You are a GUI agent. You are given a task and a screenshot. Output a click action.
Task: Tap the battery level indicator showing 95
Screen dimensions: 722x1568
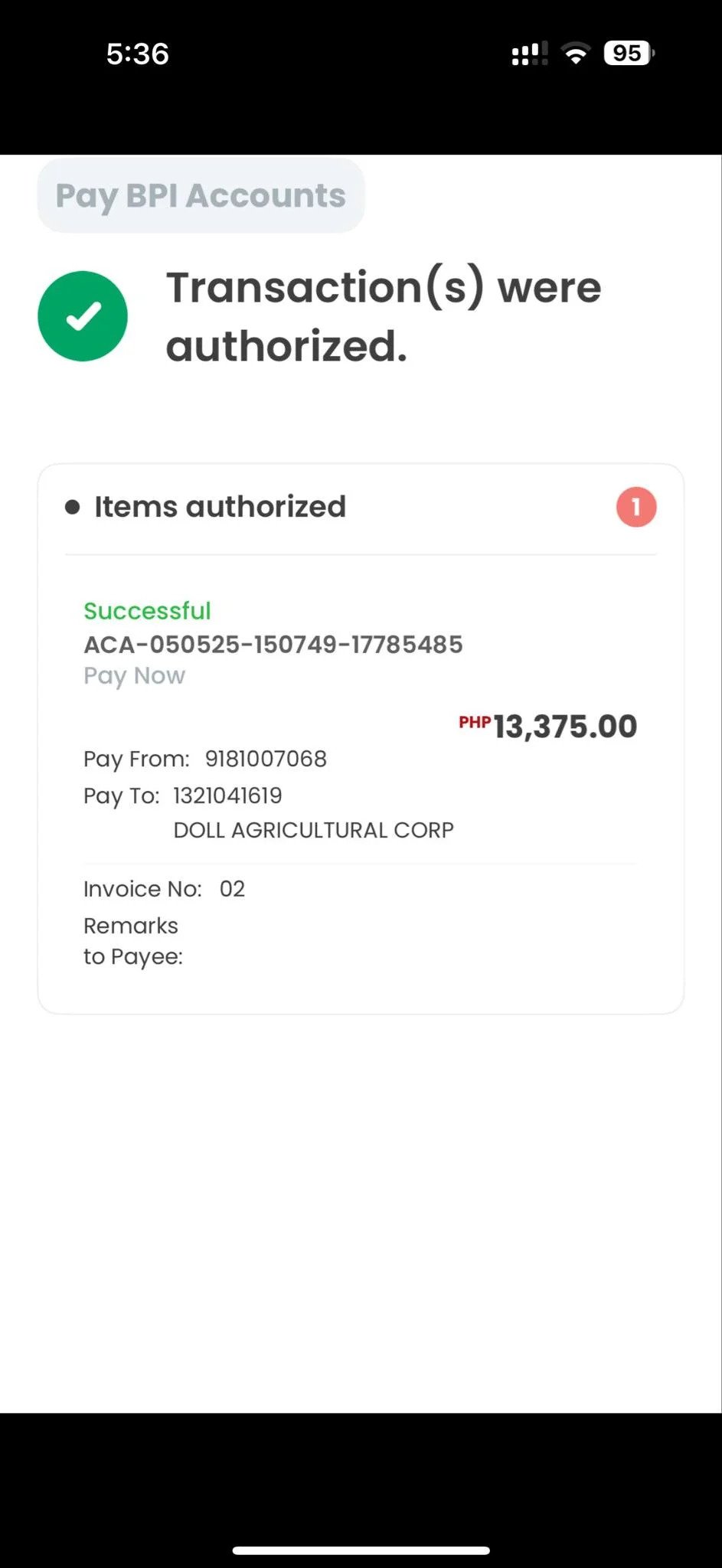[x=628, y=54]
